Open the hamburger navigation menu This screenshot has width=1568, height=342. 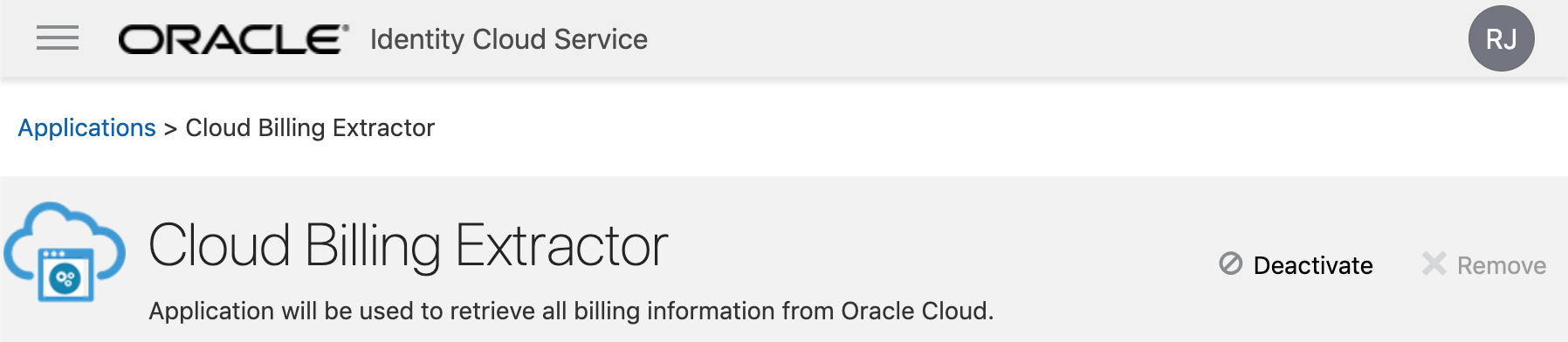[58, 38]
